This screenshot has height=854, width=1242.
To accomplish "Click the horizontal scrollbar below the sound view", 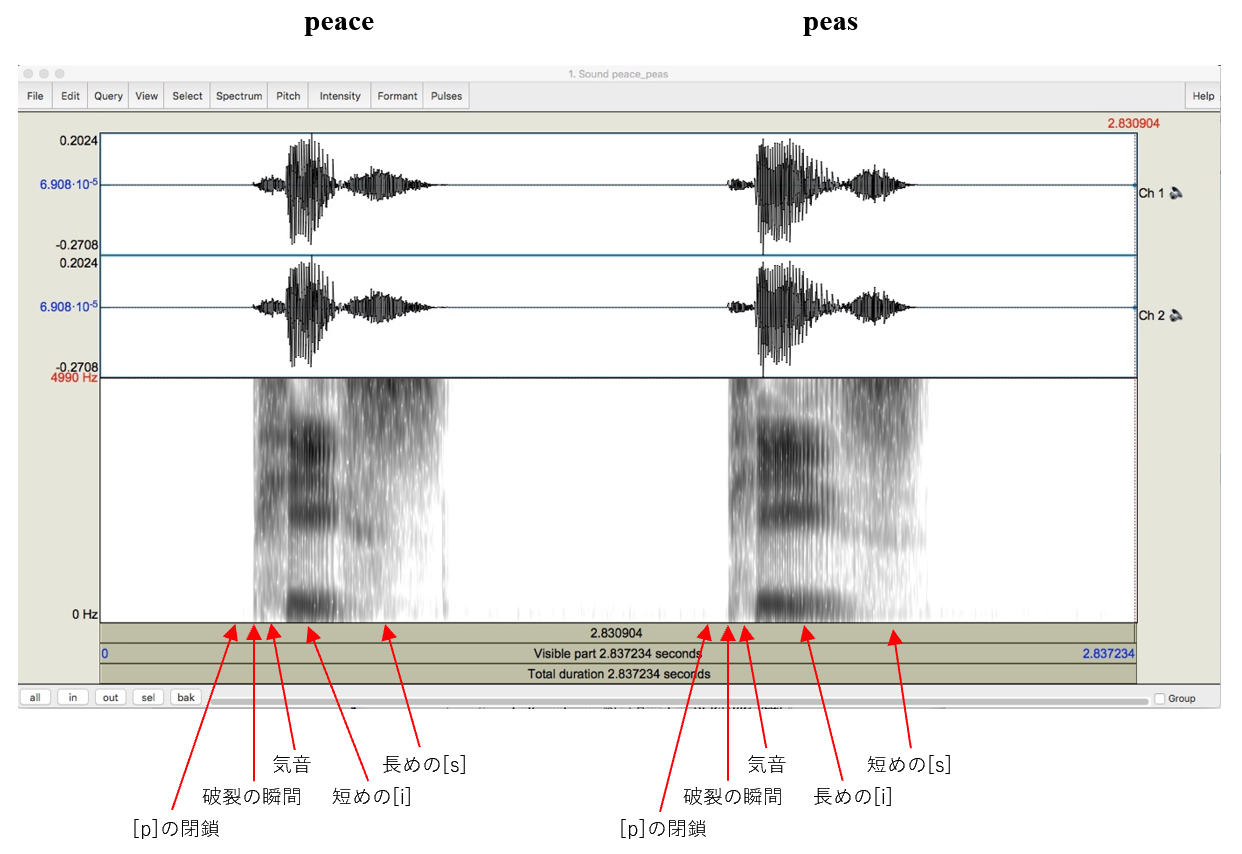I will click(x=680, y=701).
